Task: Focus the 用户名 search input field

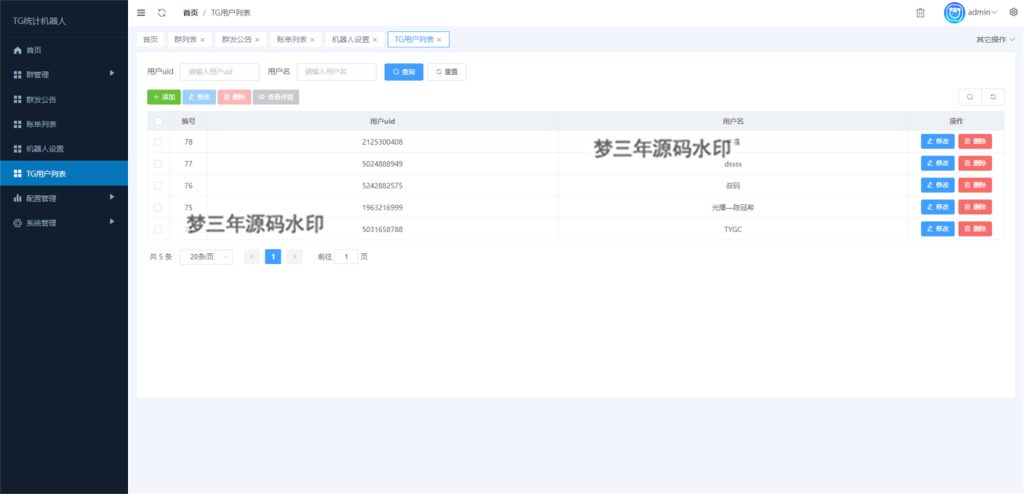Action: (x=336, y=72)
